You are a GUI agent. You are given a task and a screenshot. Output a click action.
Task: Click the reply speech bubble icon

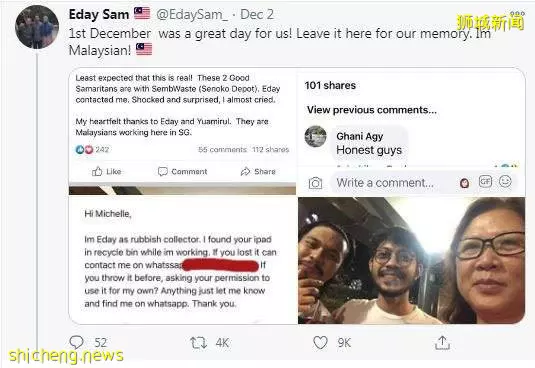click(76, 342)
